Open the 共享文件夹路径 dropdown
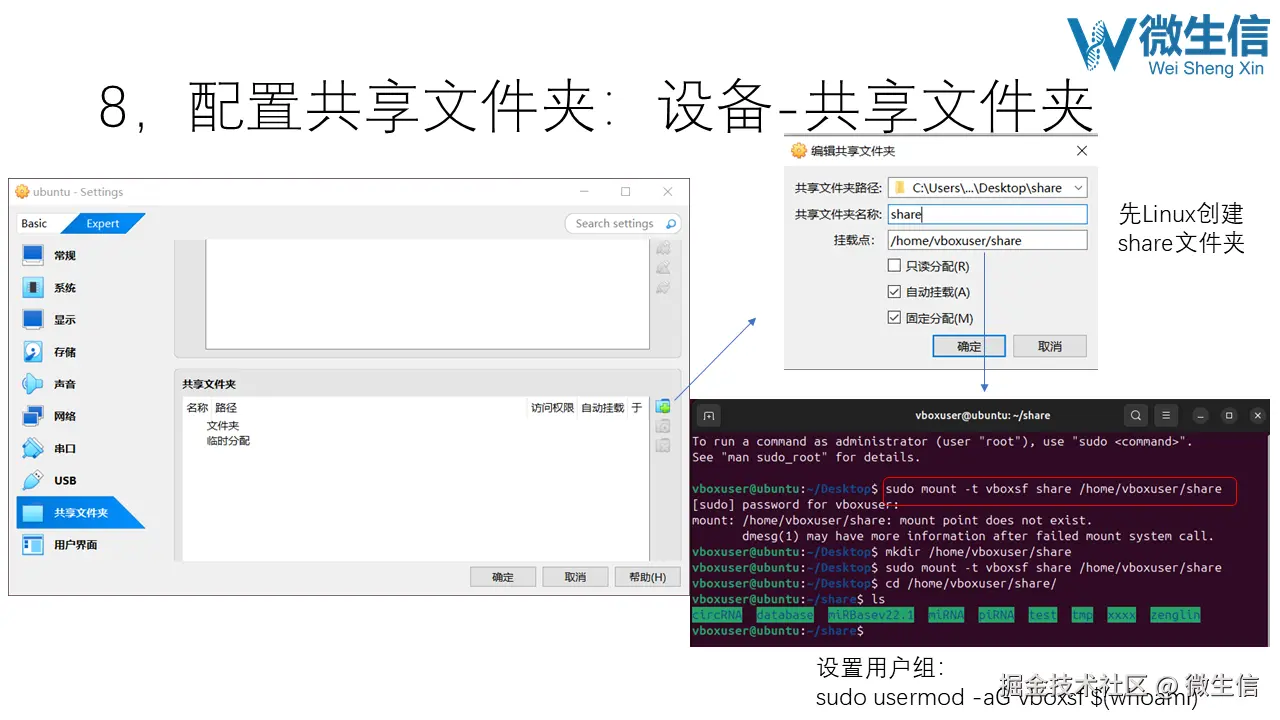Screen dimensions: 1280x720 [x=1078, y=187]
